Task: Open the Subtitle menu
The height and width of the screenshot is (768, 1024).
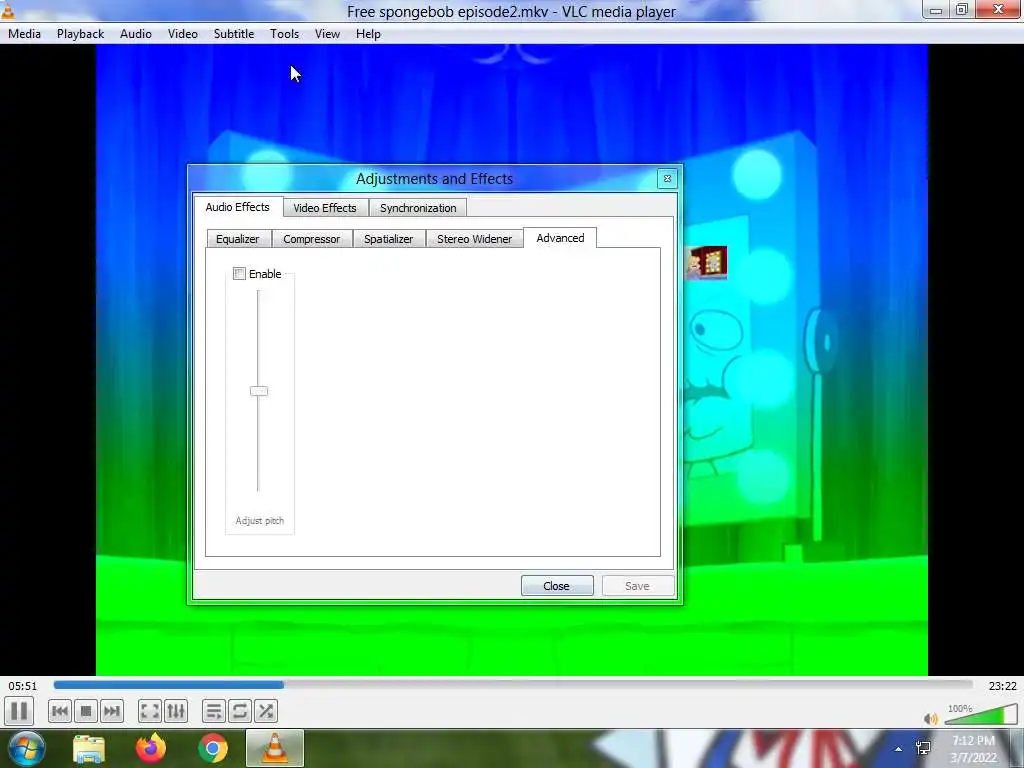Action: point(234,34)
